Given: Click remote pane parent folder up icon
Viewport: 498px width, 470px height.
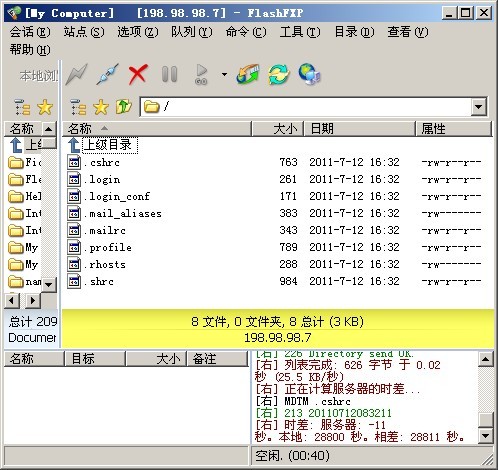Looking at the screenshot, I should [x=124, y=107].
